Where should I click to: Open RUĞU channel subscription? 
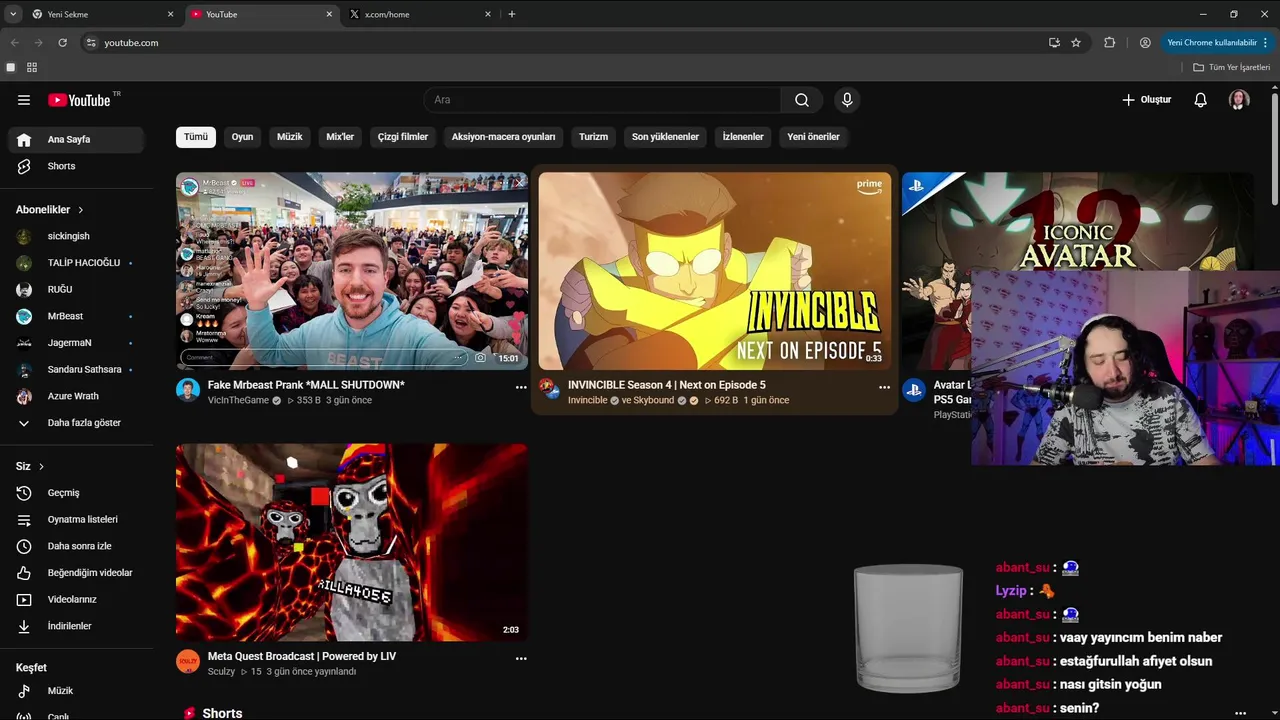click(76, 290)
